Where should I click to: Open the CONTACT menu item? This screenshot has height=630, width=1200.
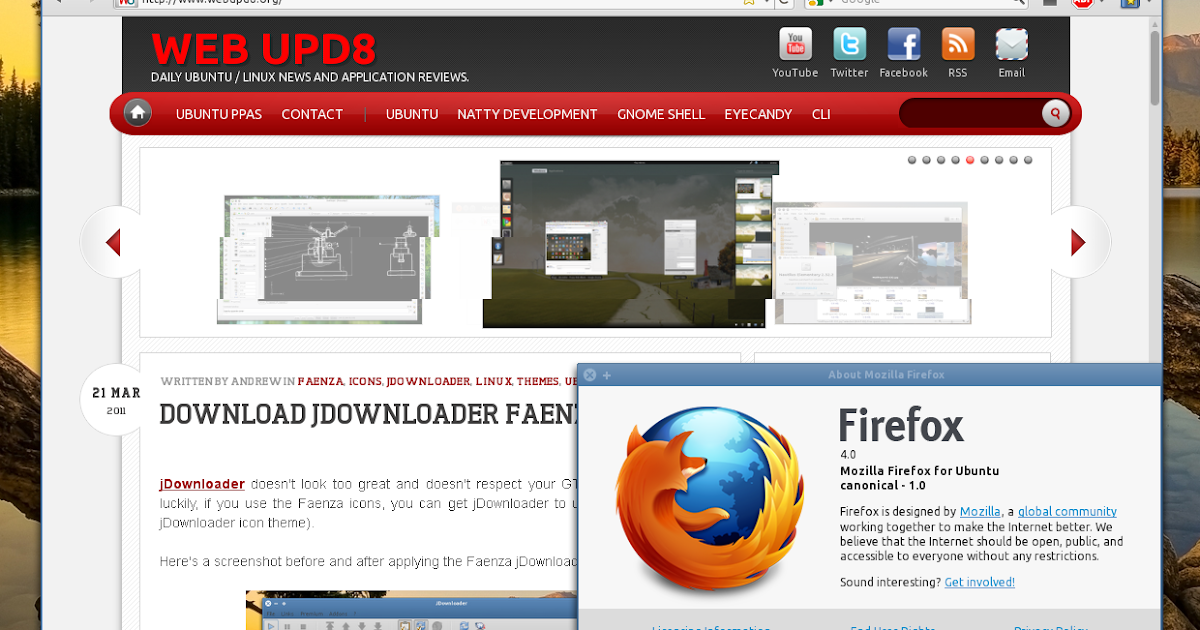click(x=312, y=114)
